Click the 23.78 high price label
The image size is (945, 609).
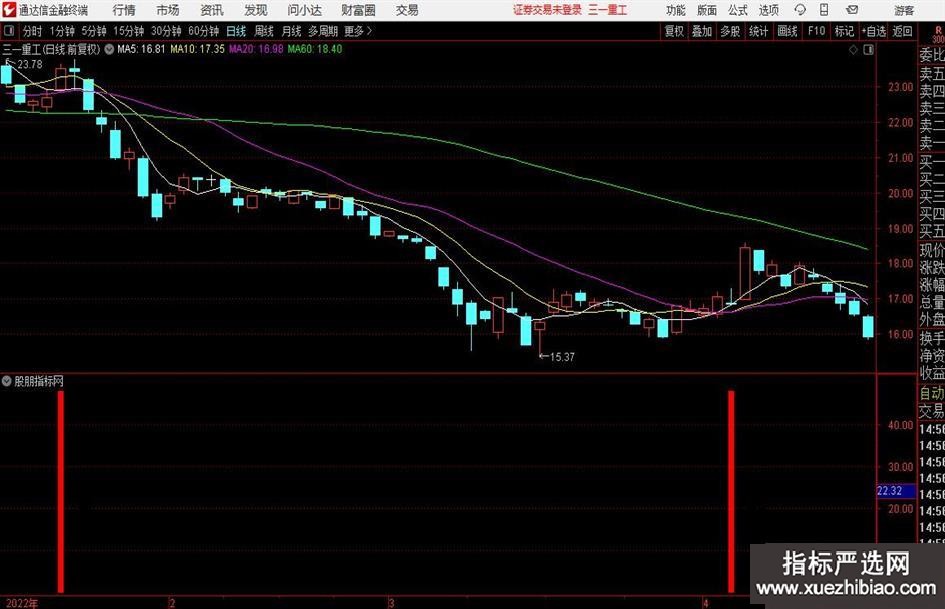point(30,65)
